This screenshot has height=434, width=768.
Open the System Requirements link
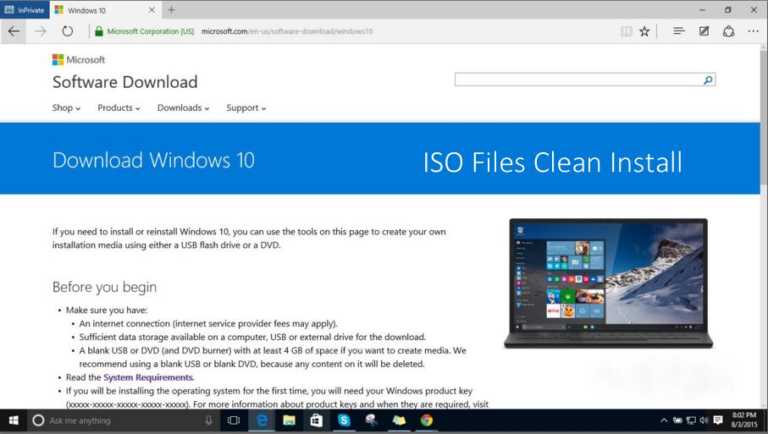pyautogui.click(x=148, y=377)
